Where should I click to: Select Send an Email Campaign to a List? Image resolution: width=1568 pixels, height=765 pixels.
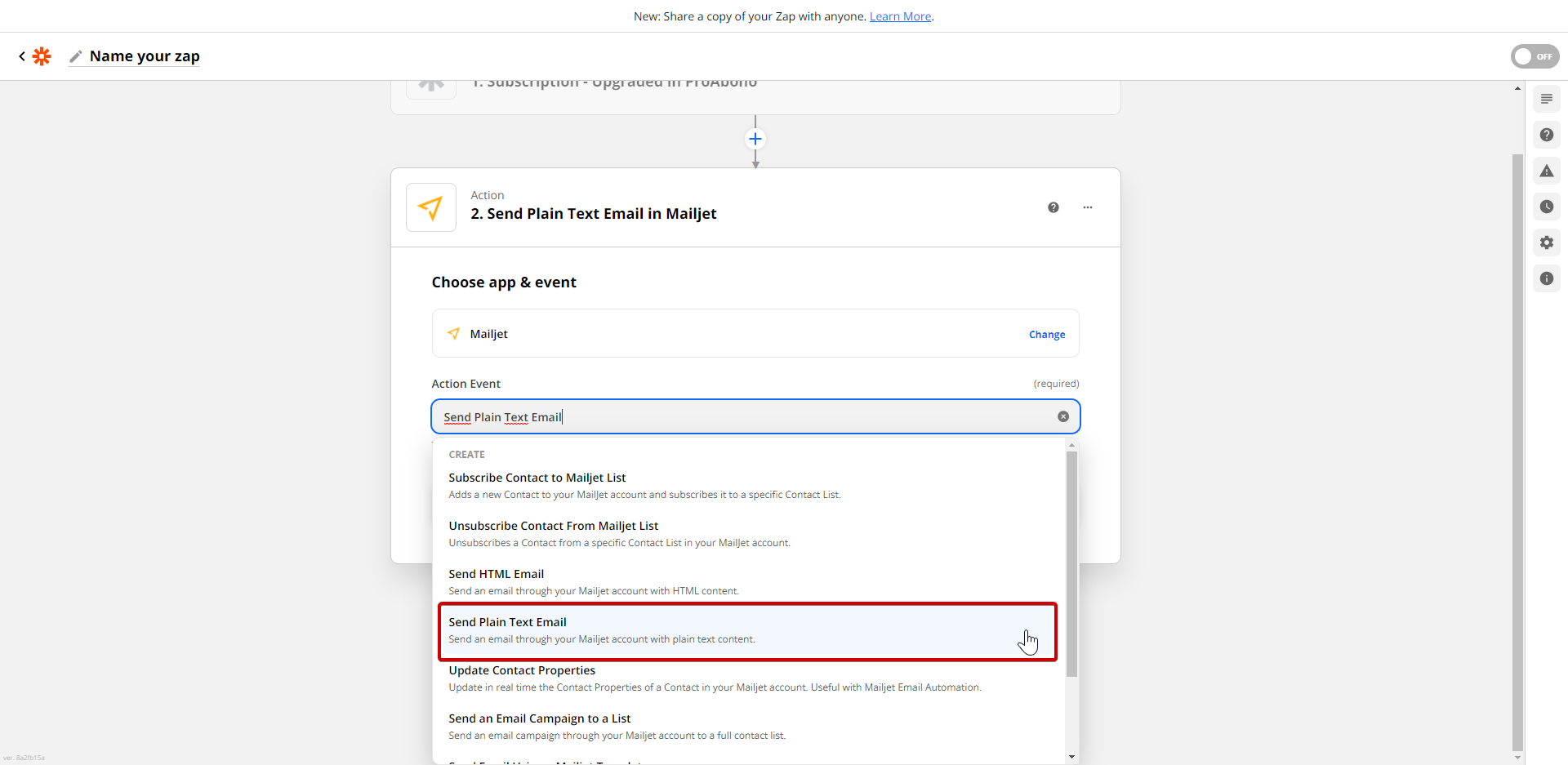747,726
